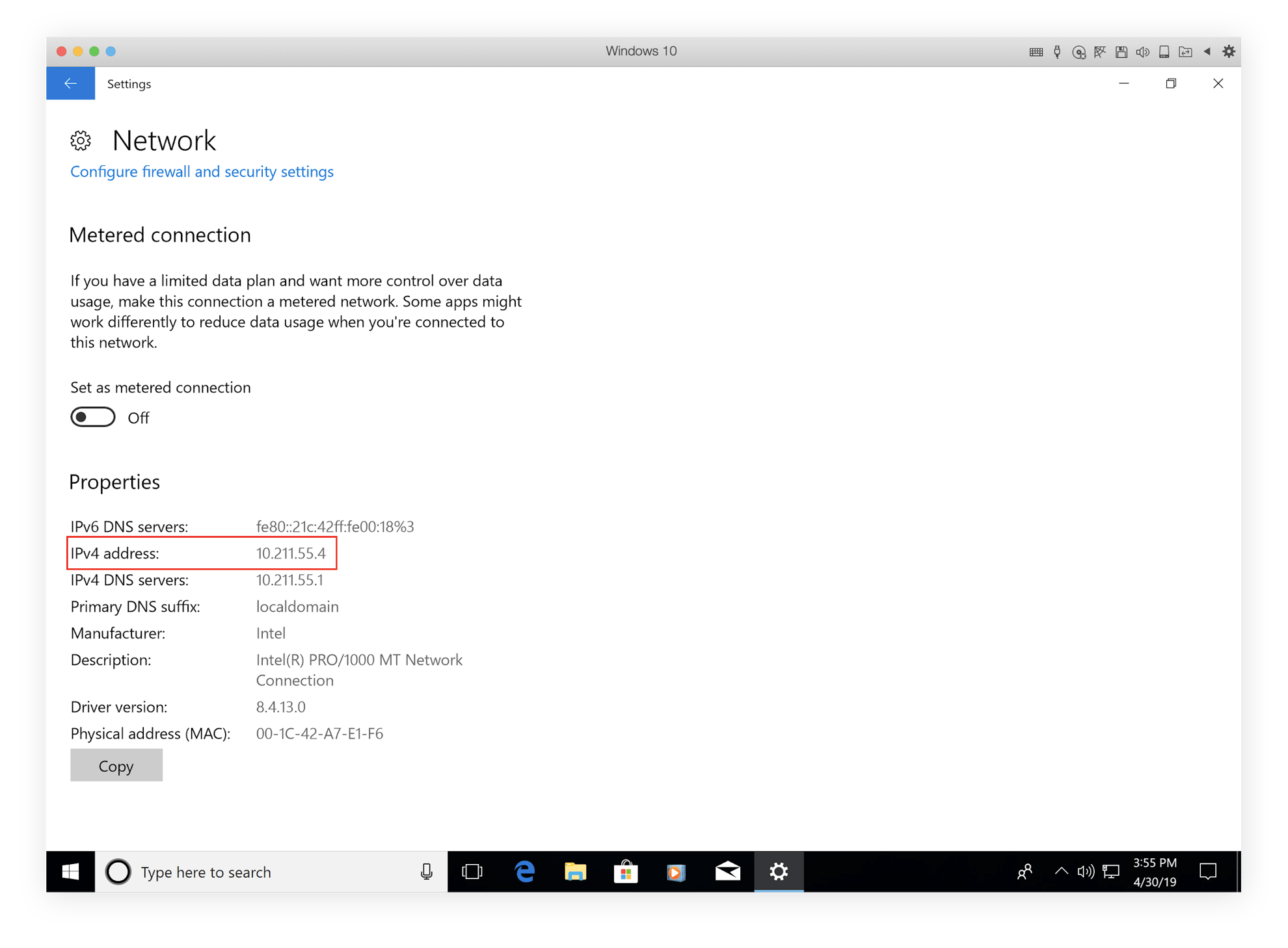Open Parallels configuration via the gear icon
This screenshot has width=1288, height=948.
tap(1229, 52)
